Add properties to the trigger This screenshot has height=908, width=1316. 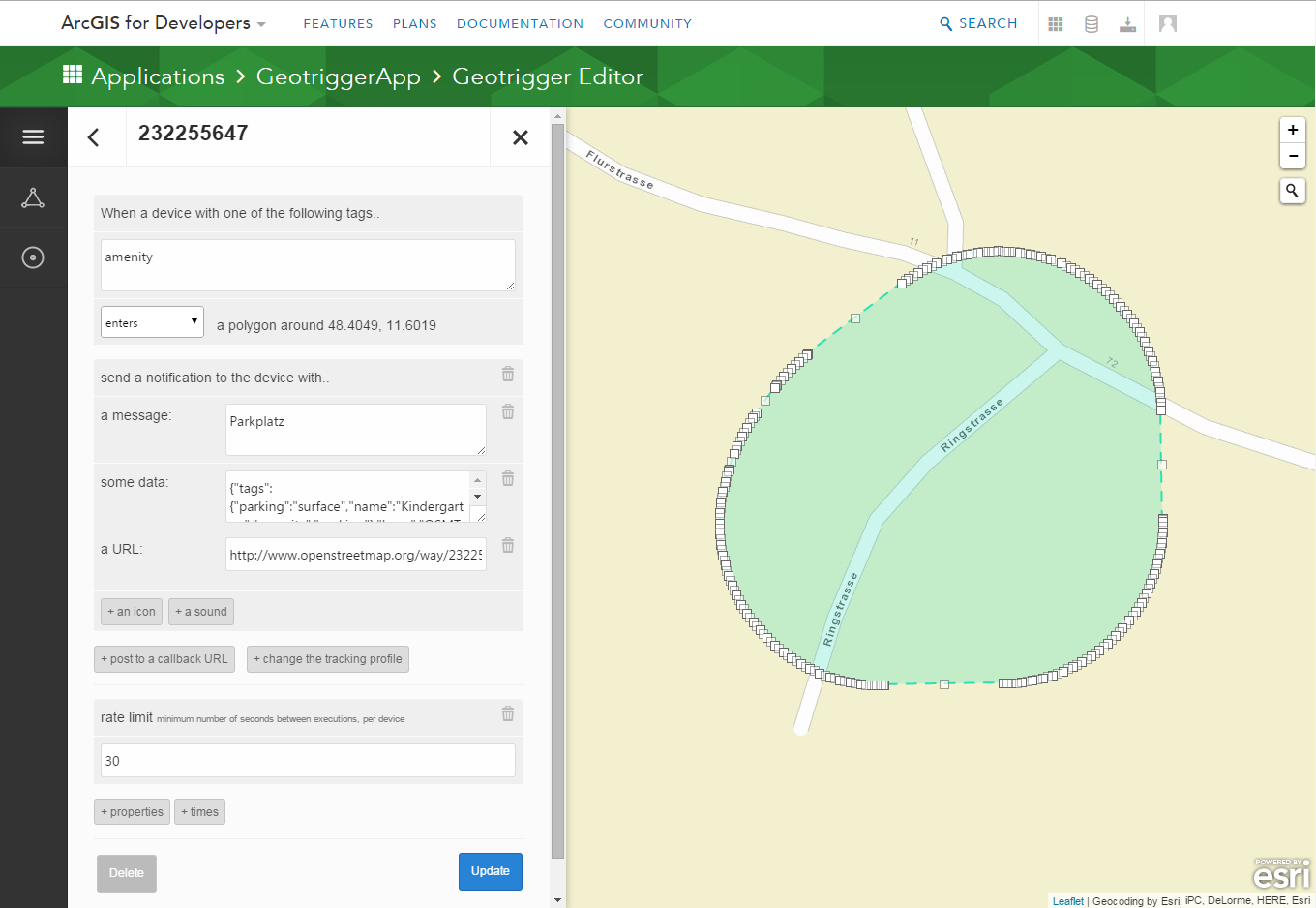[x=132, y=812]
